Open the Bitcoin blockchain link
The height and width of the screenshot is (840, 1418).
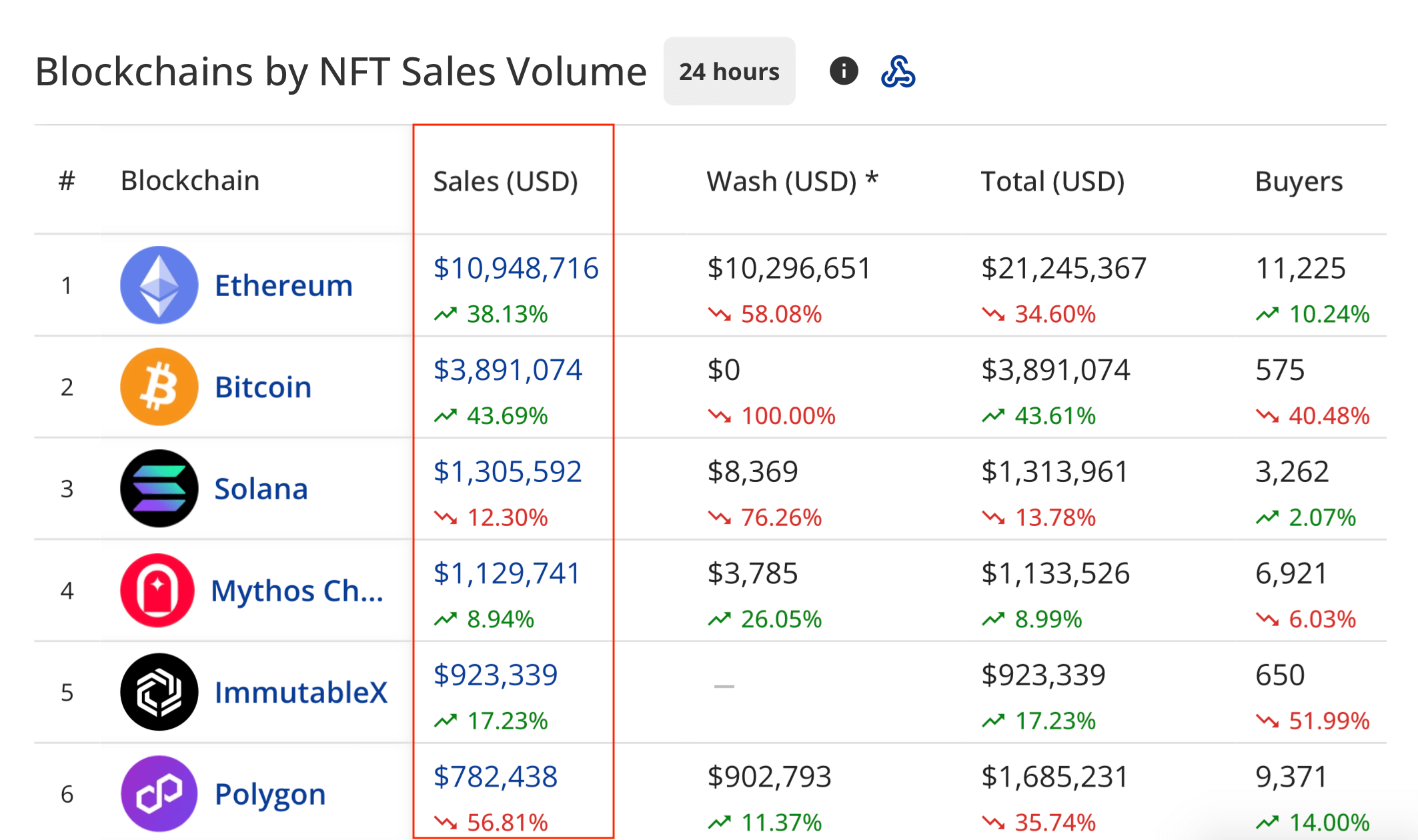263,387
